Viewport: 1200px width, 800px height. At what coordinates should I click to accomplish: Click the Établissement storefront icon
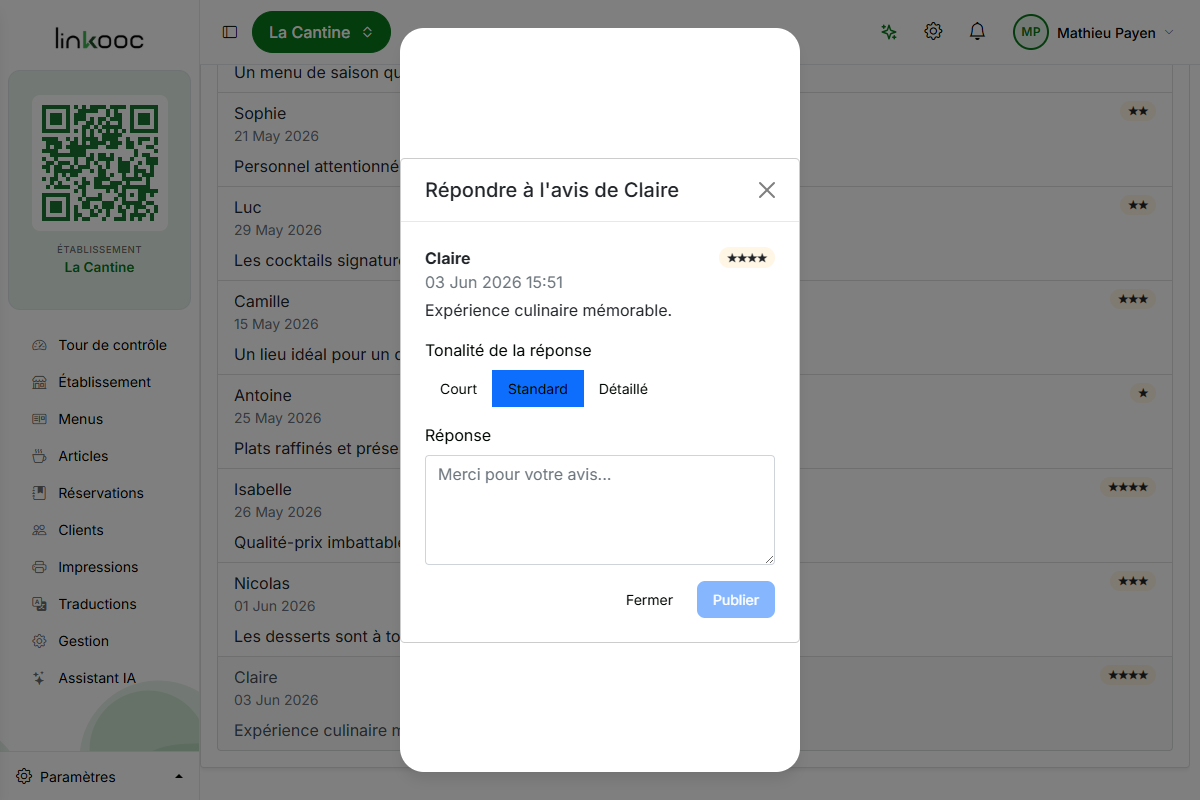(39, 382)
